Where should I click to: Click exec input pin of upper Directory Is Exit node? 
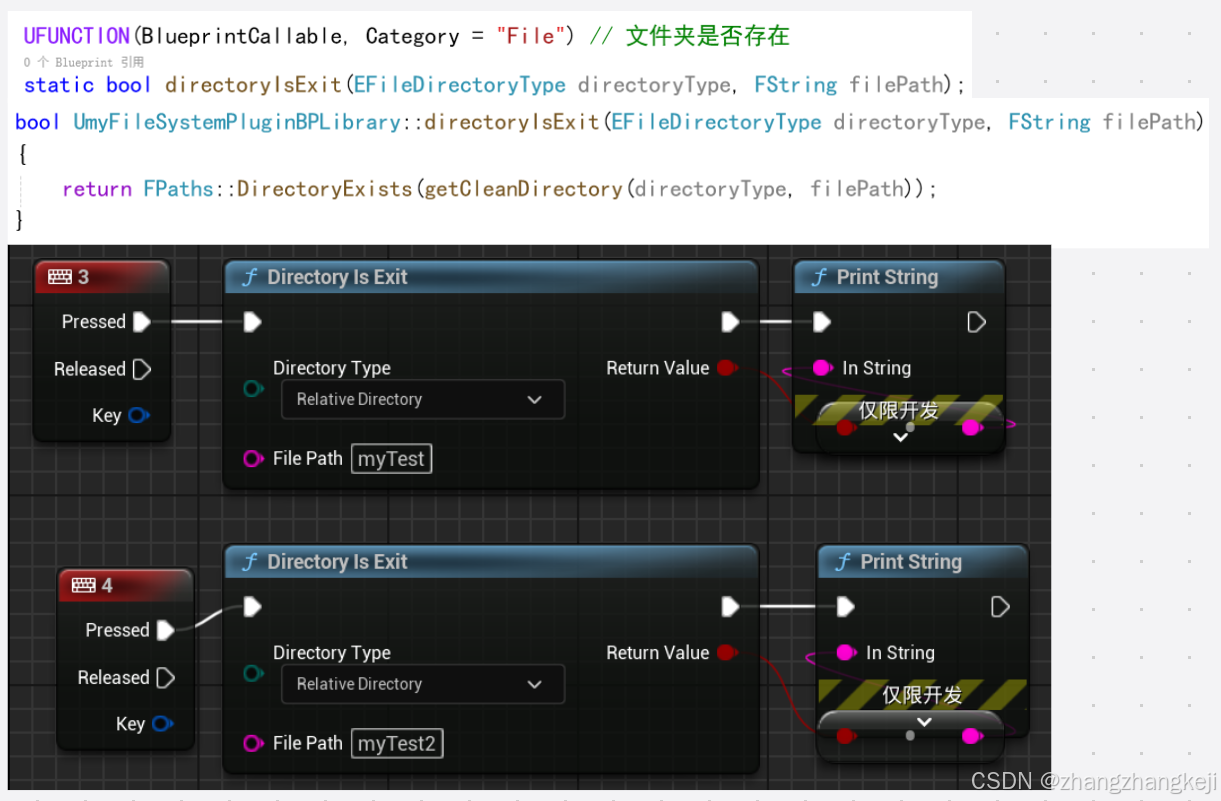(x=253, y=321)
